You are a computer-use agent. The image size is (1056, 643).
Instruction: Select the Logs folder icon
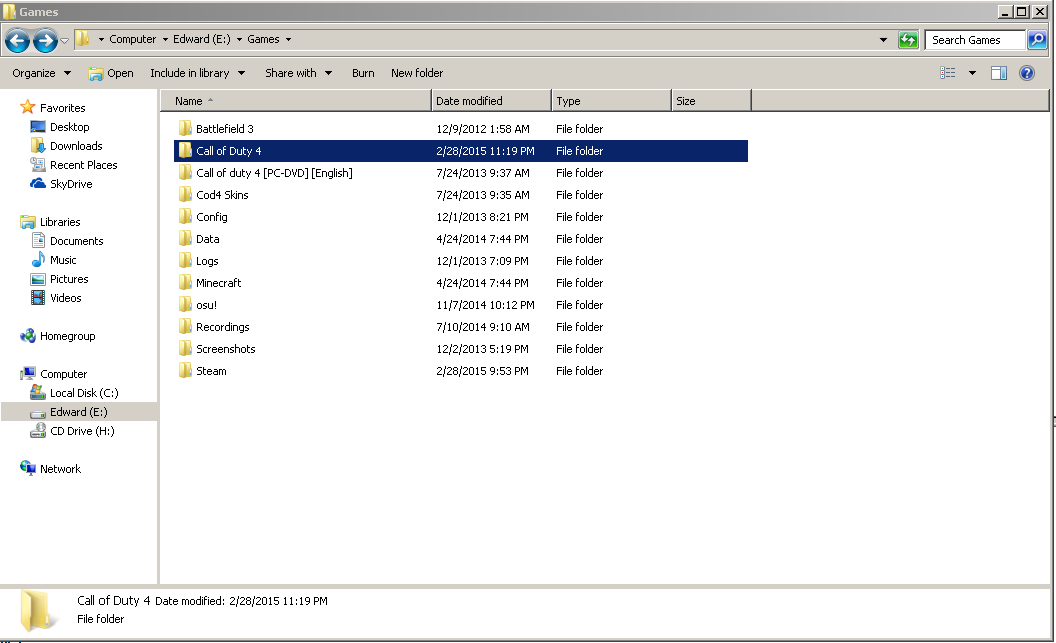click(x=185, y=260)
